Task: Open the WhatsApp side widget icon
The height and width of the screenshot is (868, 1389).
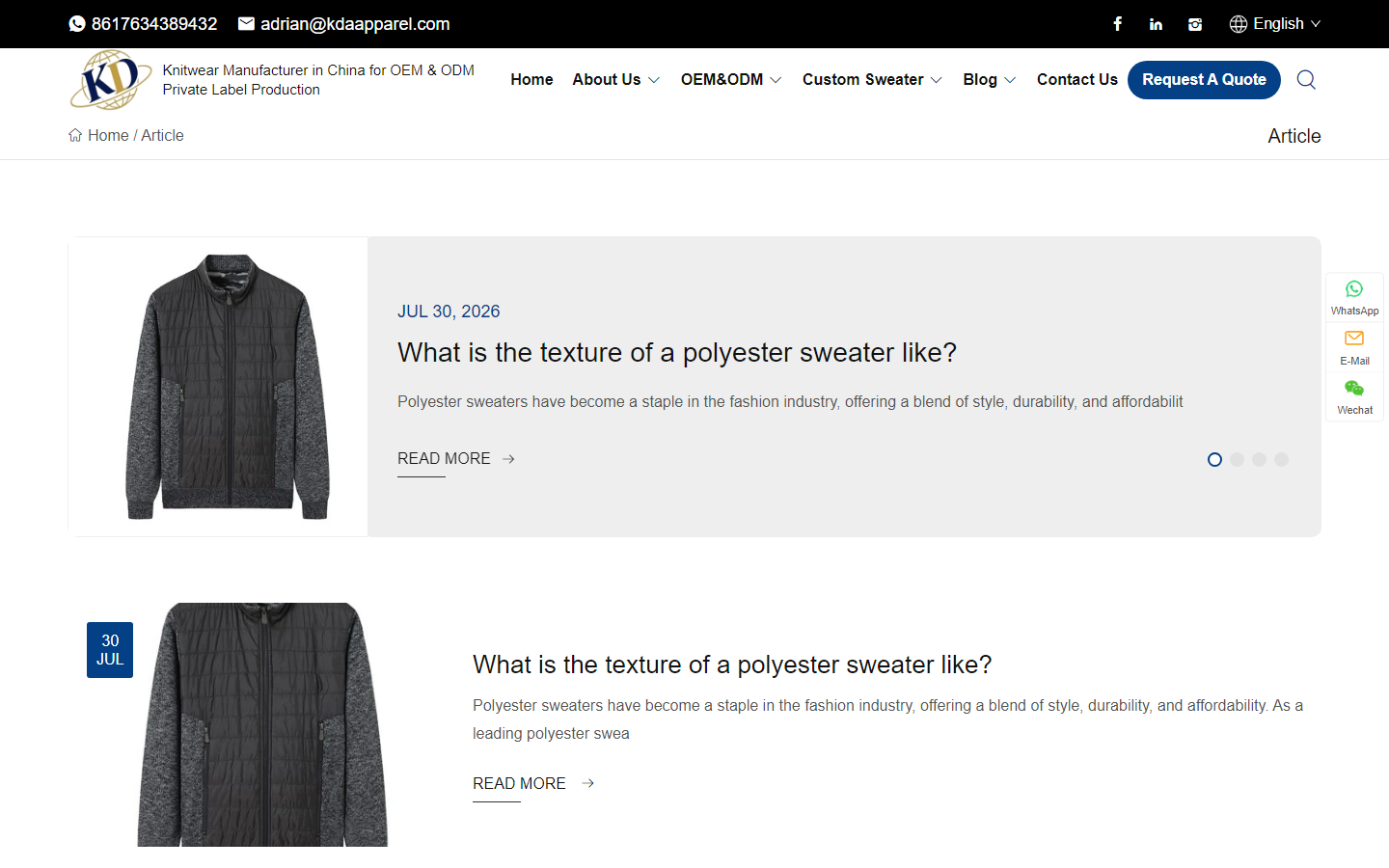Action: coord(1354,289)
